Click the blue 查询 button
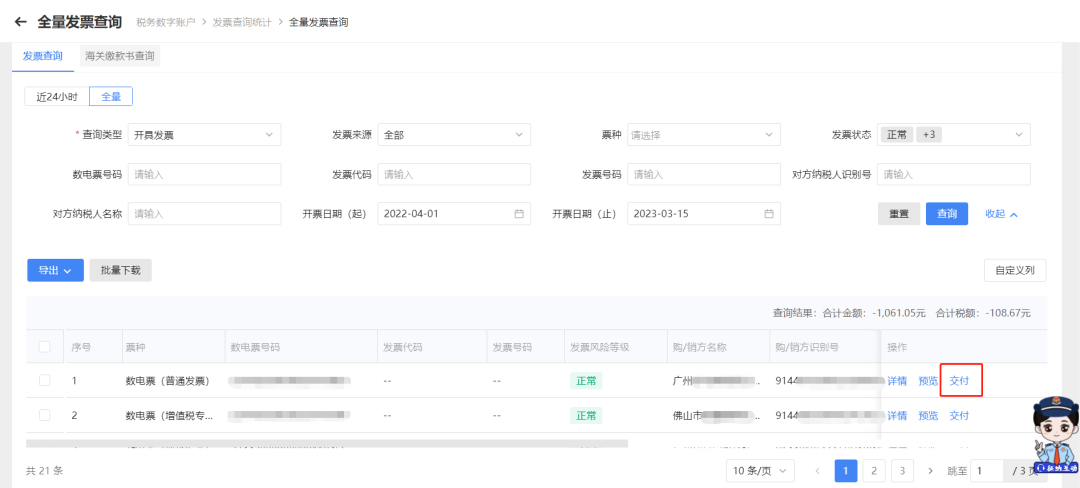Image resolution: width=1080 pixels, height=488 pixels. [947, 213]
